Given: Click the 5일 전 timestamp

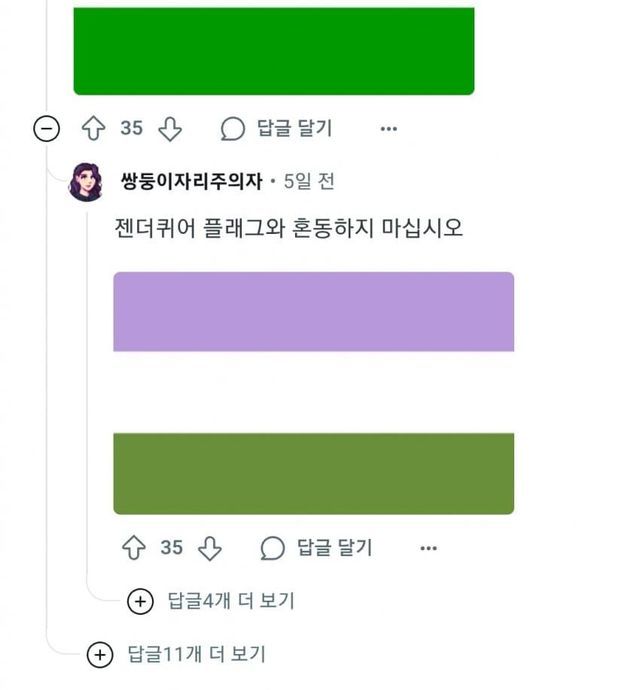Looking at the screenshot, I should pyautogui.click(x=309, y=182).
